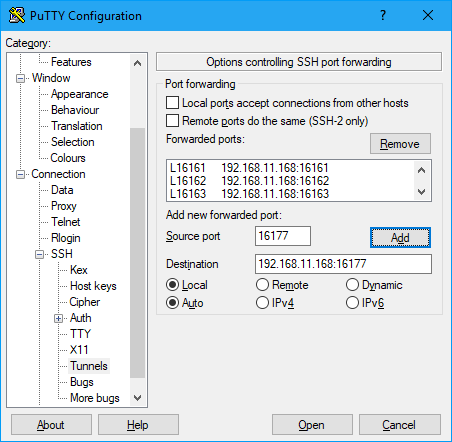The image size is (452, 442).
Task: Open the Translation category
Action: click(77, 126)
